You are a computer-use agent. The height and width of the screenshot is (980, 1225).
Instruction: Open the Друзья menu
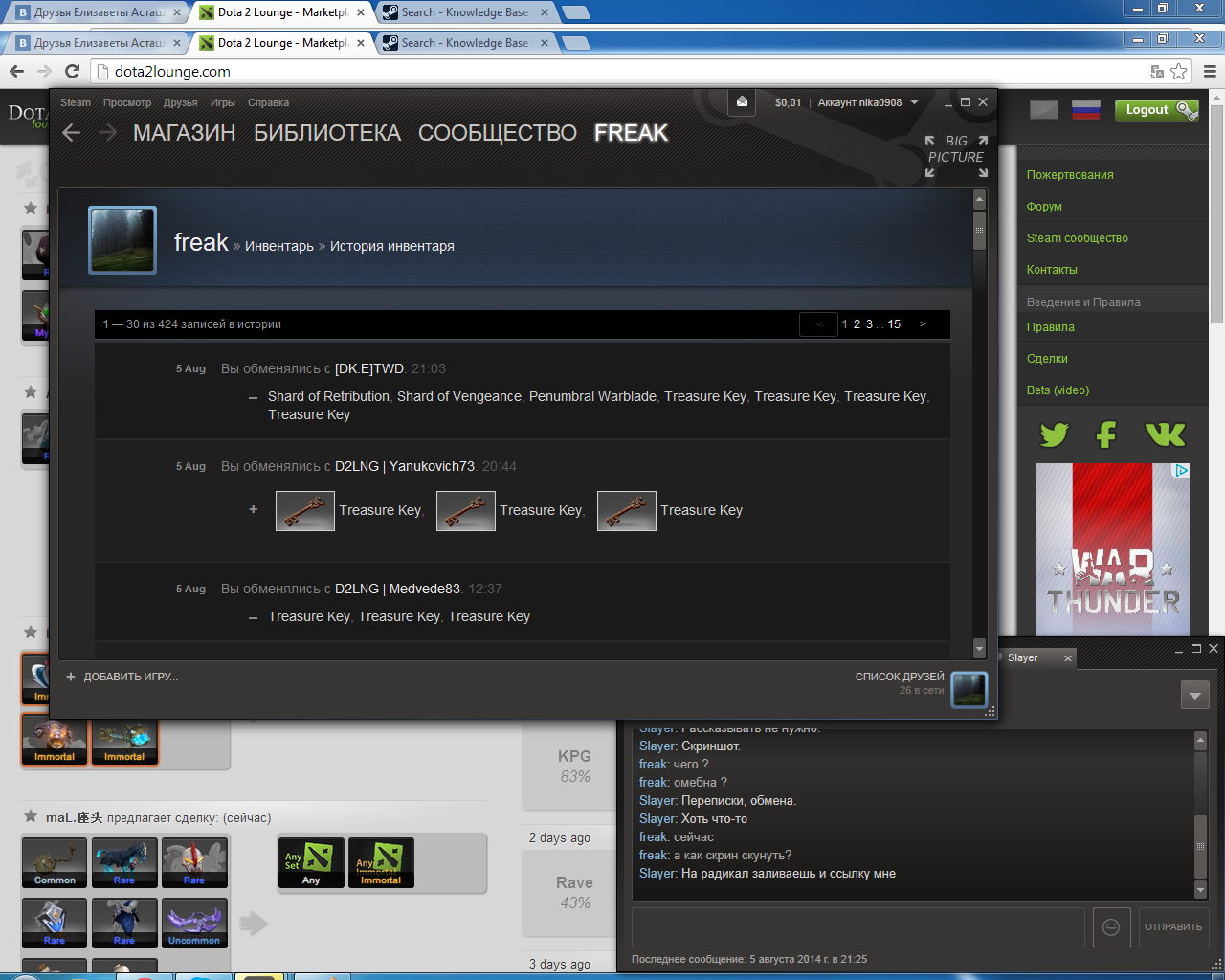[x=180, y=102]
